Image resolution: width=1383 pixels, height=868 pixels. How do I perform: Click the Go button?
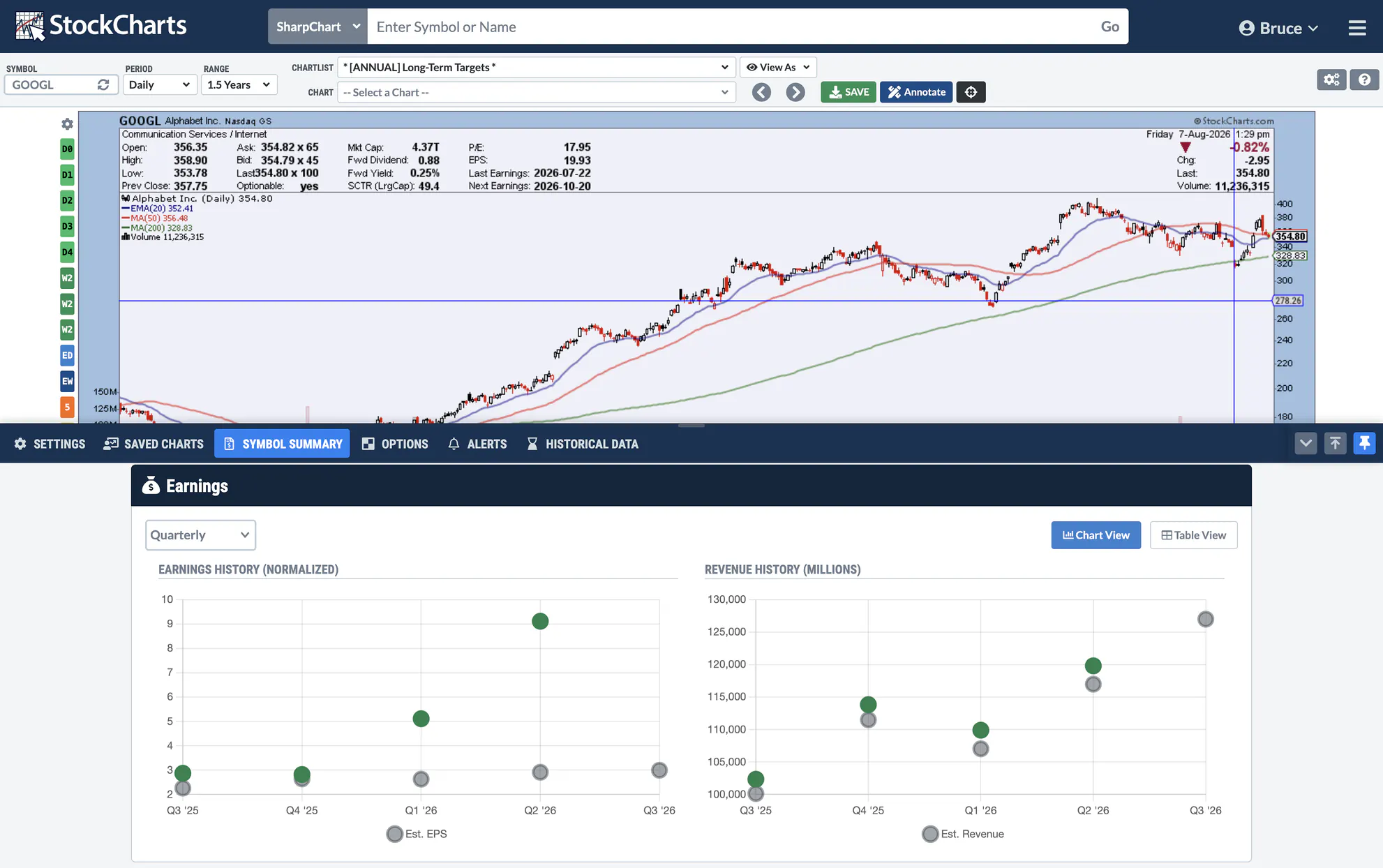1109,27
